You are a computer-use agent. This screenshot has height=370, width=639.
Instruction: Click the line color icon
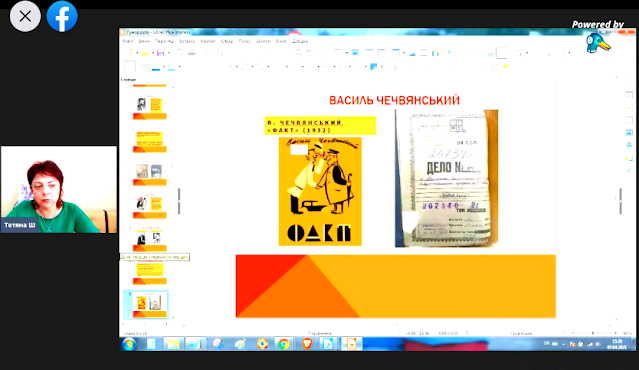click(155, 67)
